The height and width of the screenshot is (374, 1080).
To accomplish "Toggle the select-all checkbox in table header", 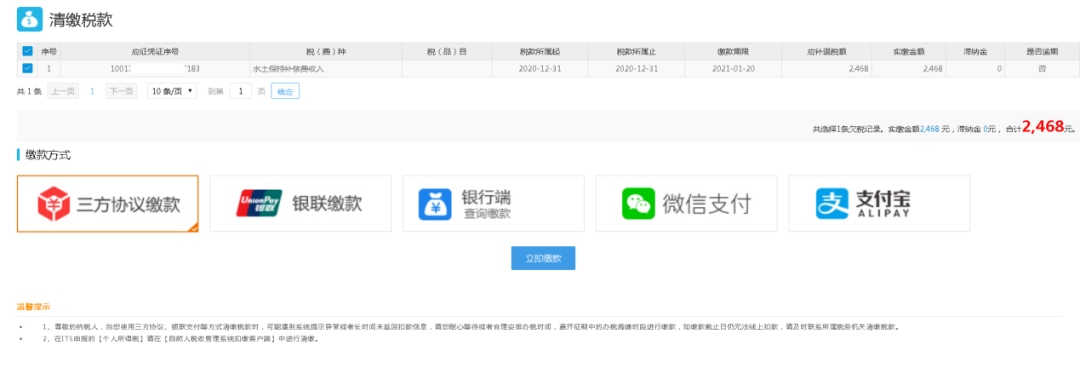I will pos(27,51).
